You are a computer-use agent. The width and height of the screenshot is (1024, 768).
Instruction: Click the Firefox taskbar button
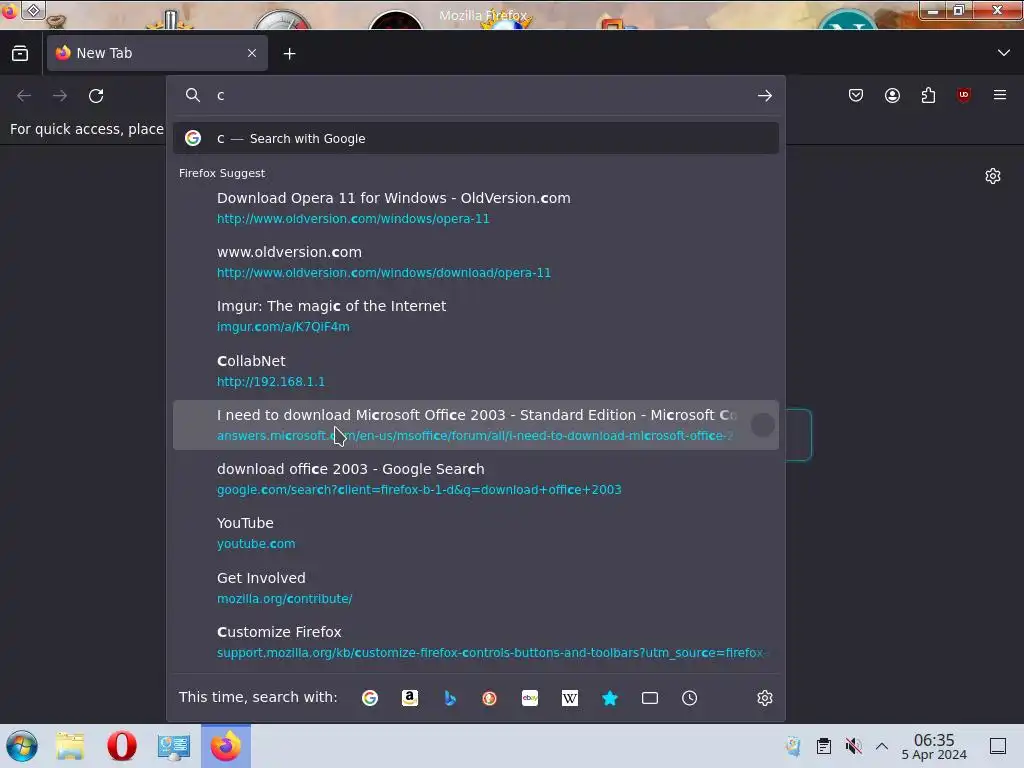[x=226, y=746]
